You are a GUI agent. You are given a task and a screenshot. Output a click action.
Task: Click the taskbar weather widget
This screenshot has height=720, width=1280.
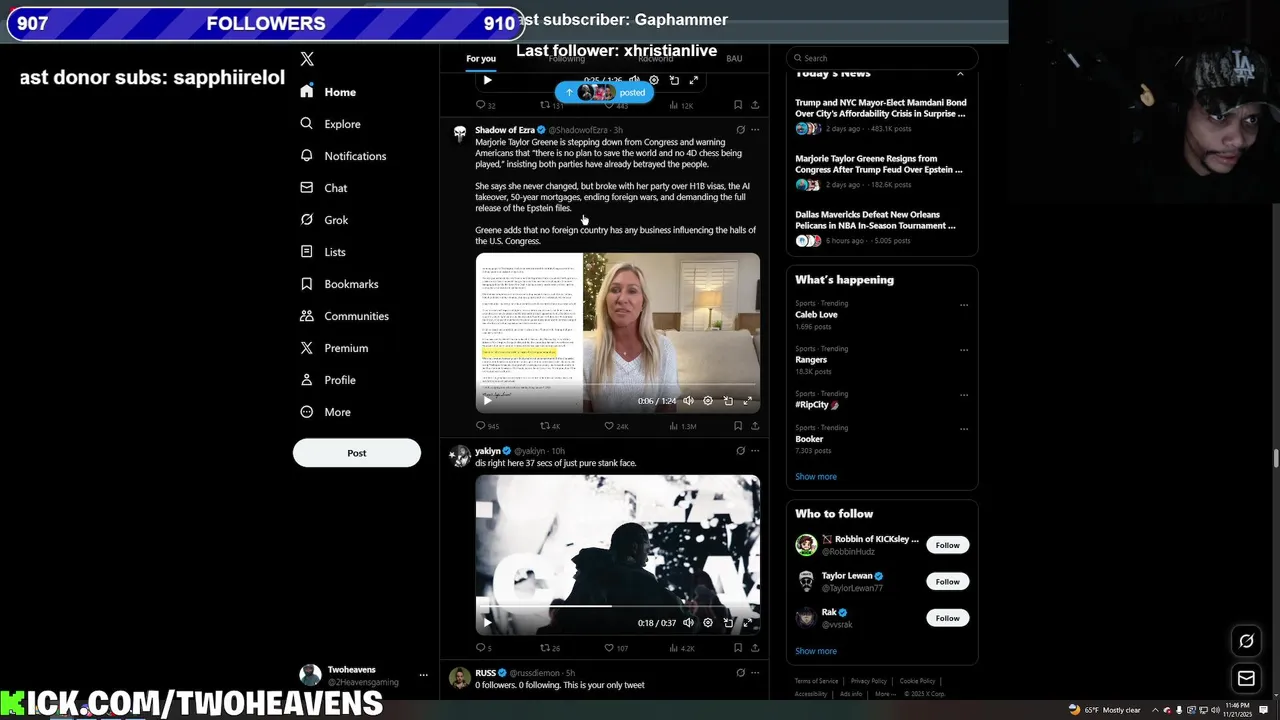click(1104, 710)
